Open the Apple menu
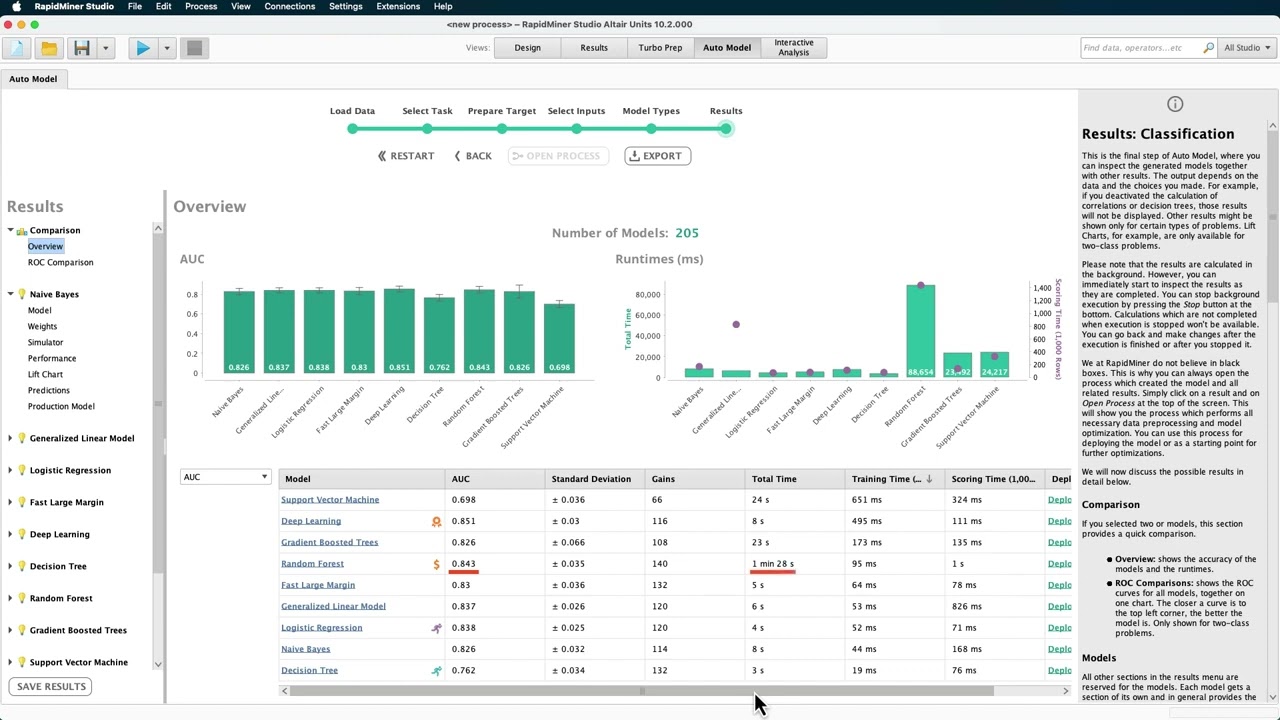1280x720 pixels. [x=16, y=6]
